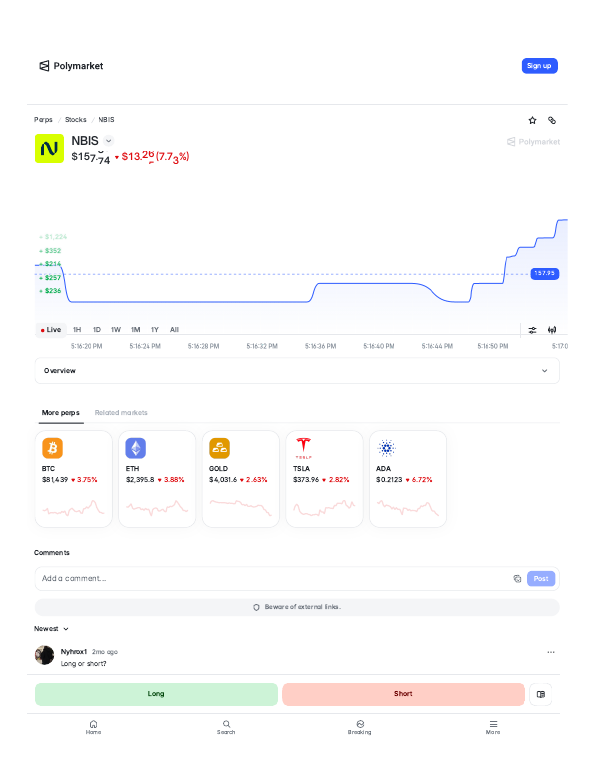Copy link with the chain icon
595x770 pixels.
click(x=552, y=120)
